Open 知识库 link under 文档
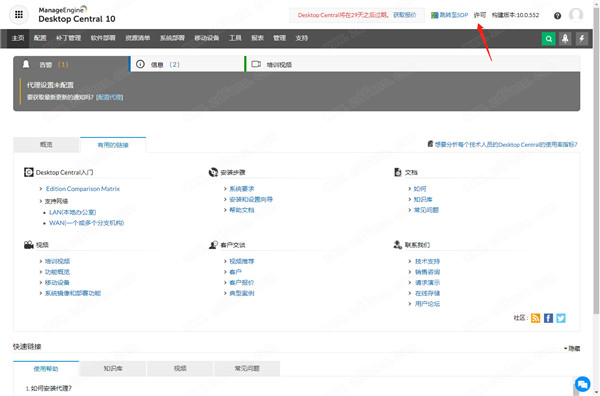 (x=423, y=199)
